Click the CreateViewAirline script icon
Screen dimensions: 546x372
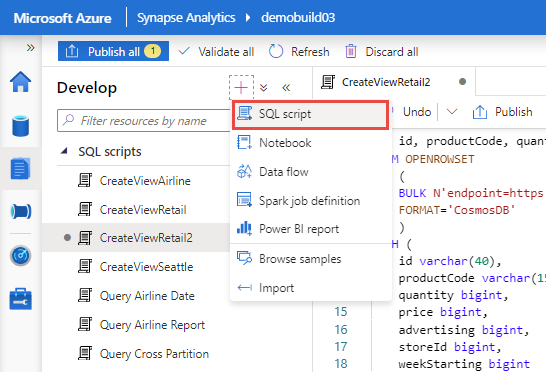(x=85, y=180)
